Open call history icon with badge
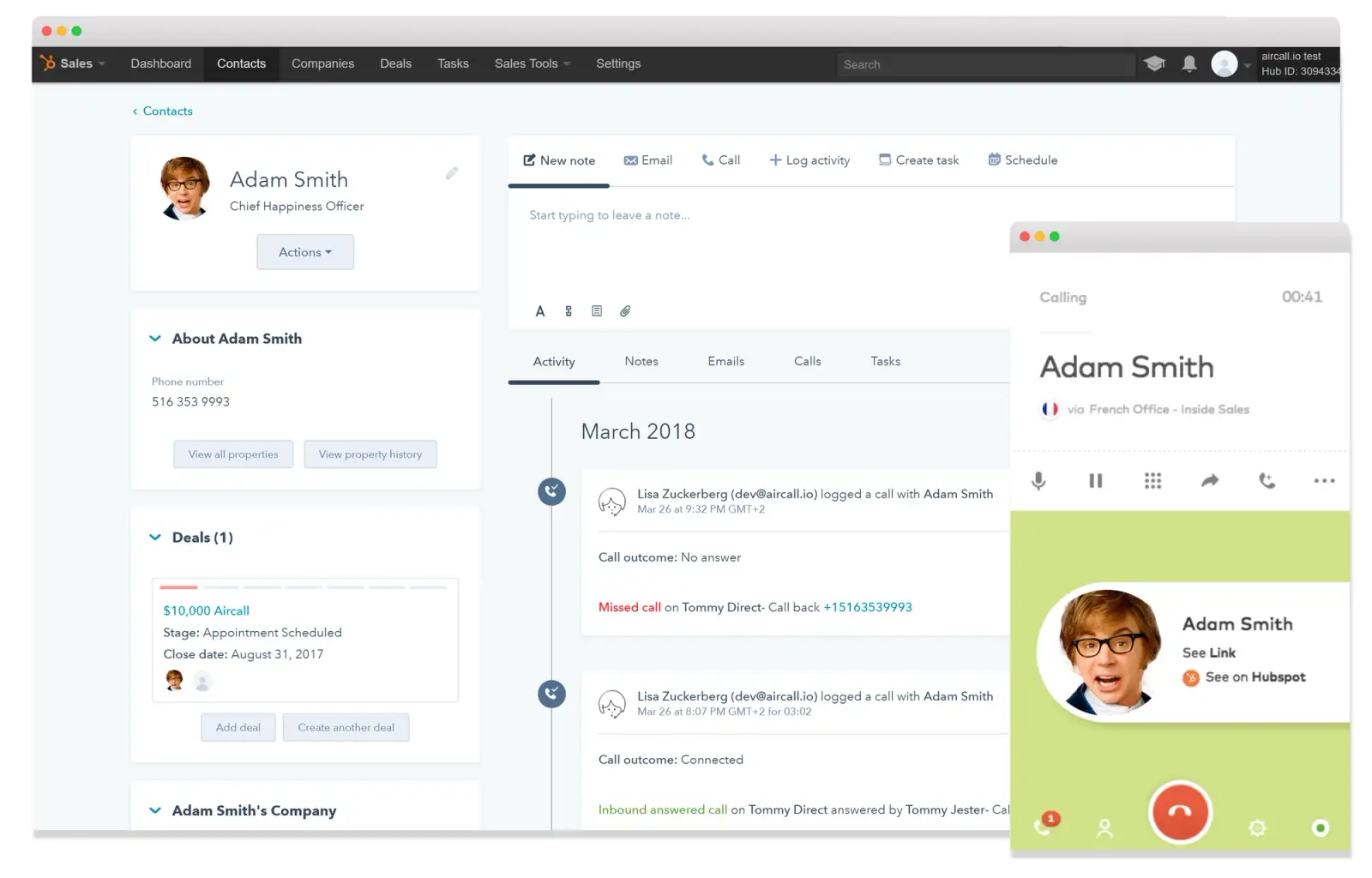Viewport: 1372px width, 878px height. click(x=1046, y=824)
